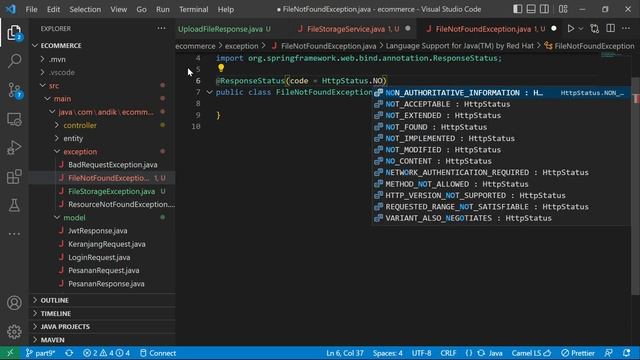Screen dimensions: 640x360
Task: Click the Run Java play button
Action: (571, 29)
